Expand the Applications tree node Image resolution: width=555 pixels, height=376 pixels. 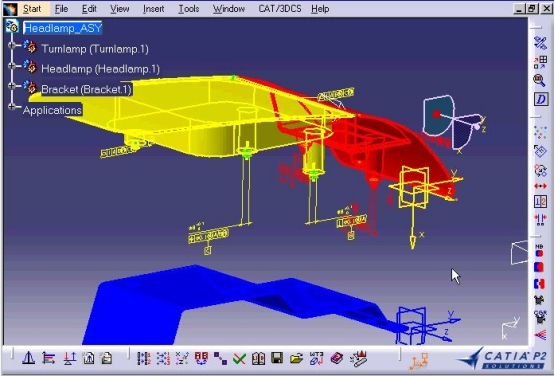tap(12, 106)
